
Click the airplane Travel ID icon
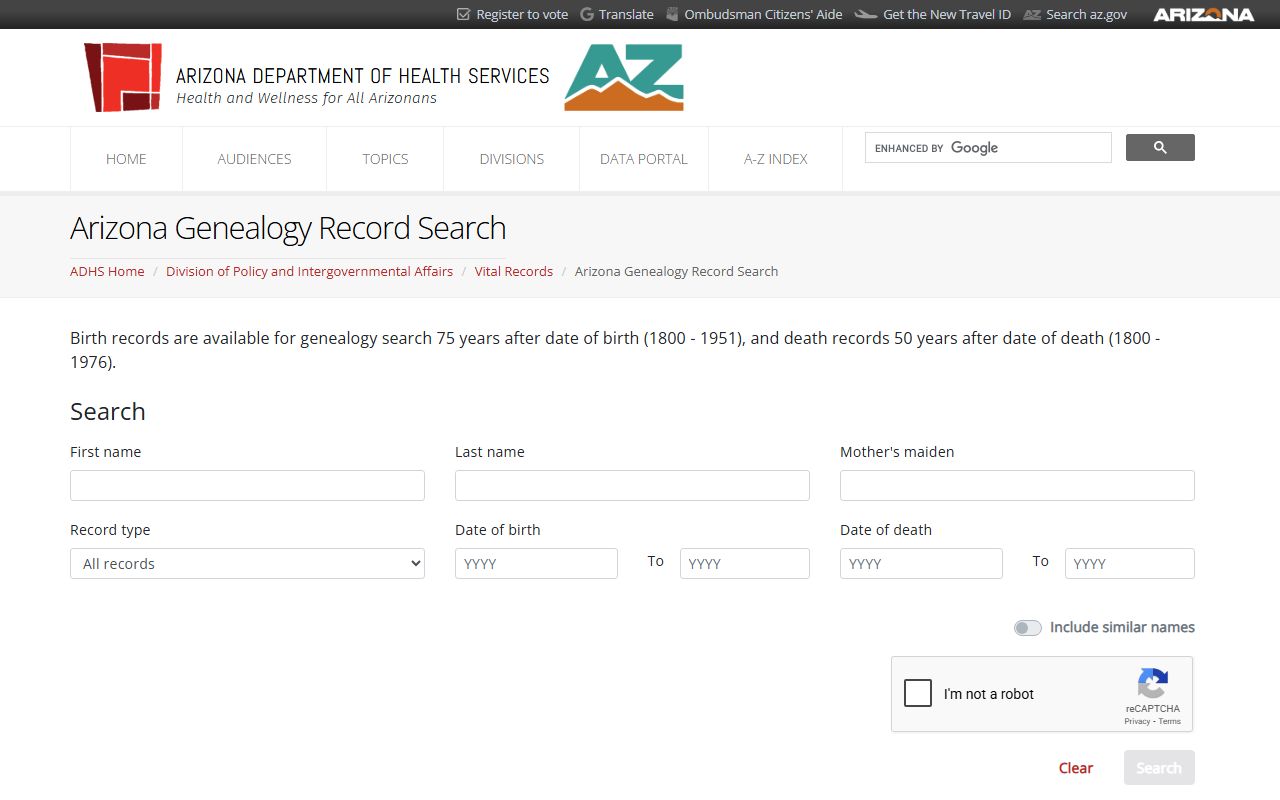[866, 14]
